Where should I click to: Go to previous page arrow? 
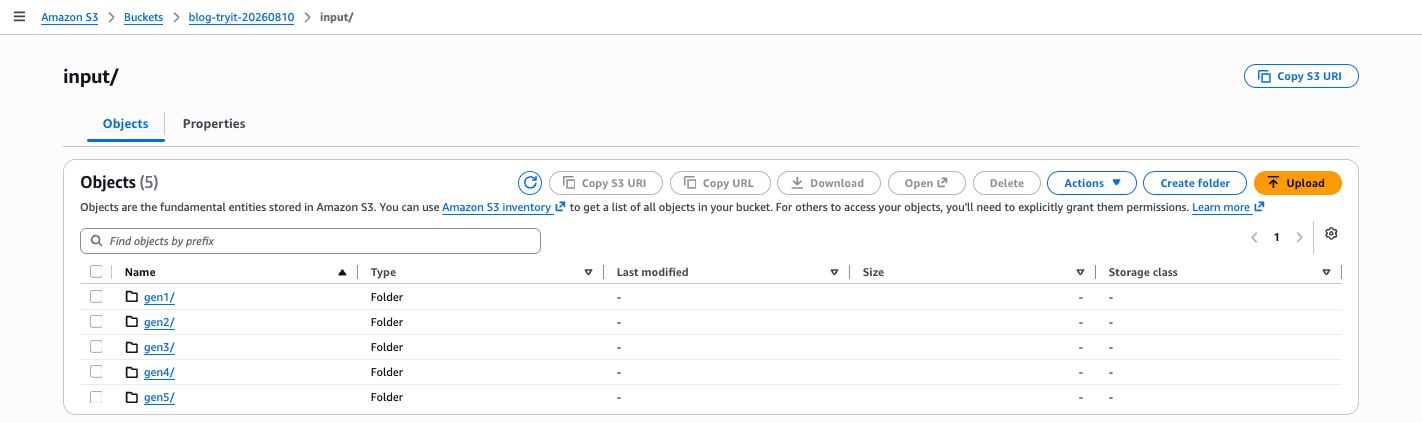(1254, 237)
